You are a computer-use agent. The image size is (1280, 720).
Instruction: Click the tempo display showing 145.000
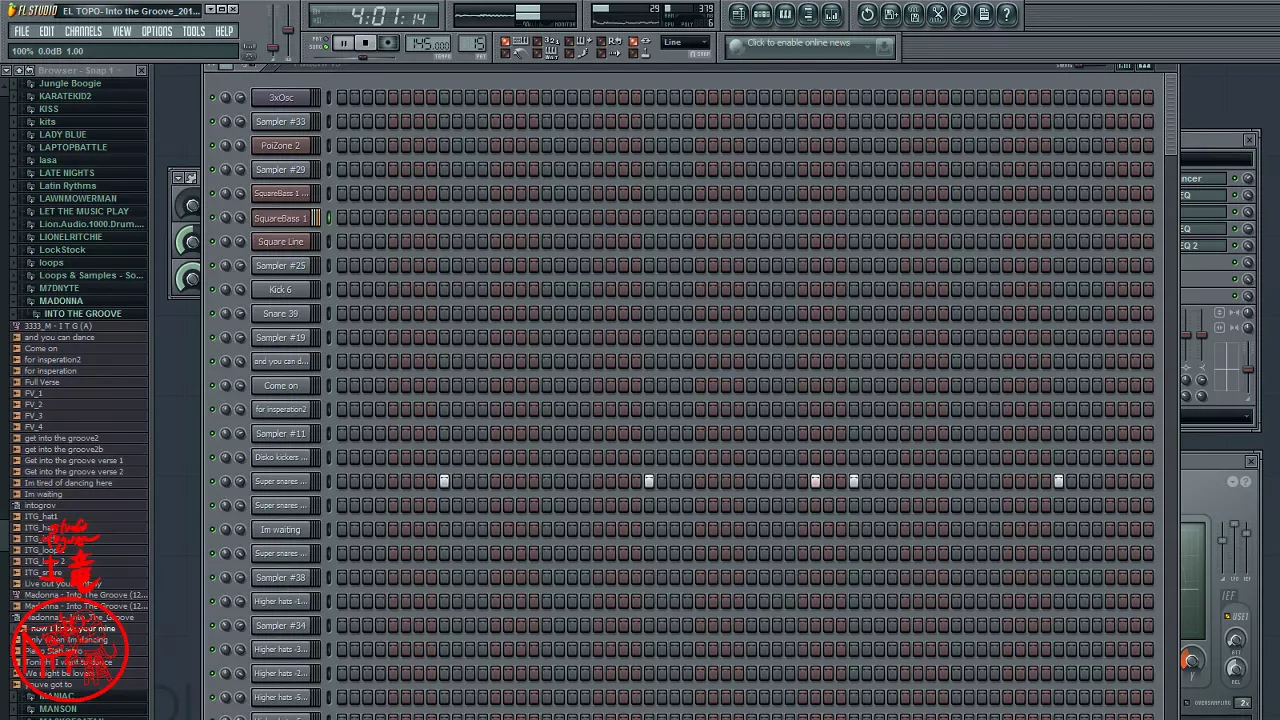[x=430, y=44]
